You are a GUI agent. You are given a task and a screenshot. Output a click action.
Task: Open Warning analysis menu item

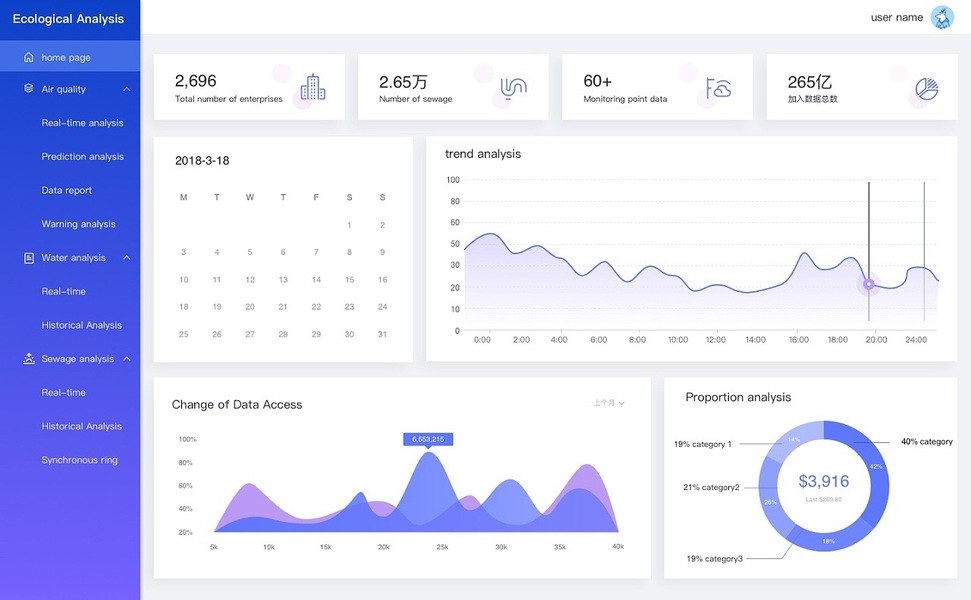(78, 224)
